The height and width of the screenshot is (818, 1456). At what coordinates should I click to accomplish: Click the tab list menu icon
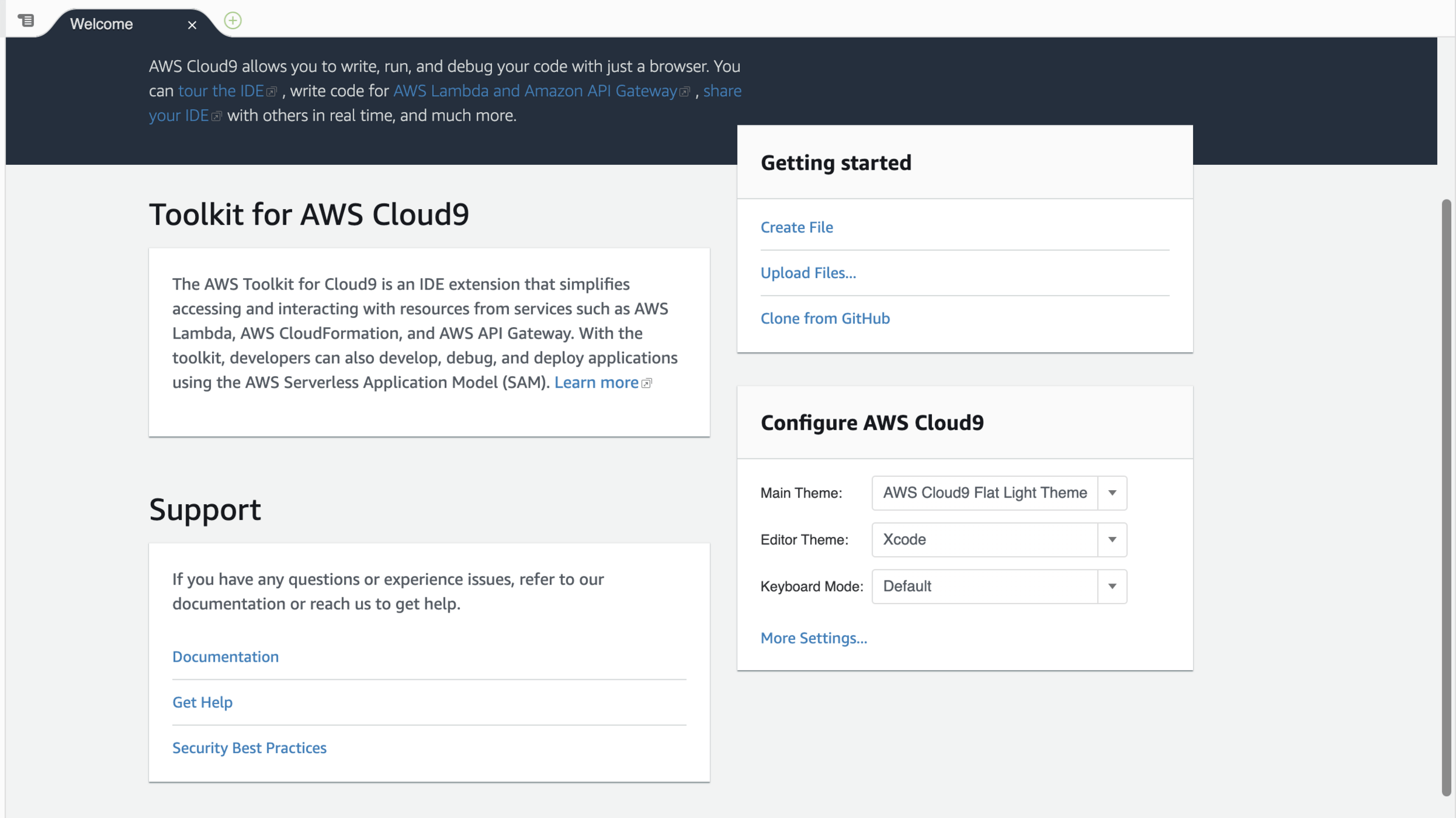pyautogui.click(x=26, y=21)
